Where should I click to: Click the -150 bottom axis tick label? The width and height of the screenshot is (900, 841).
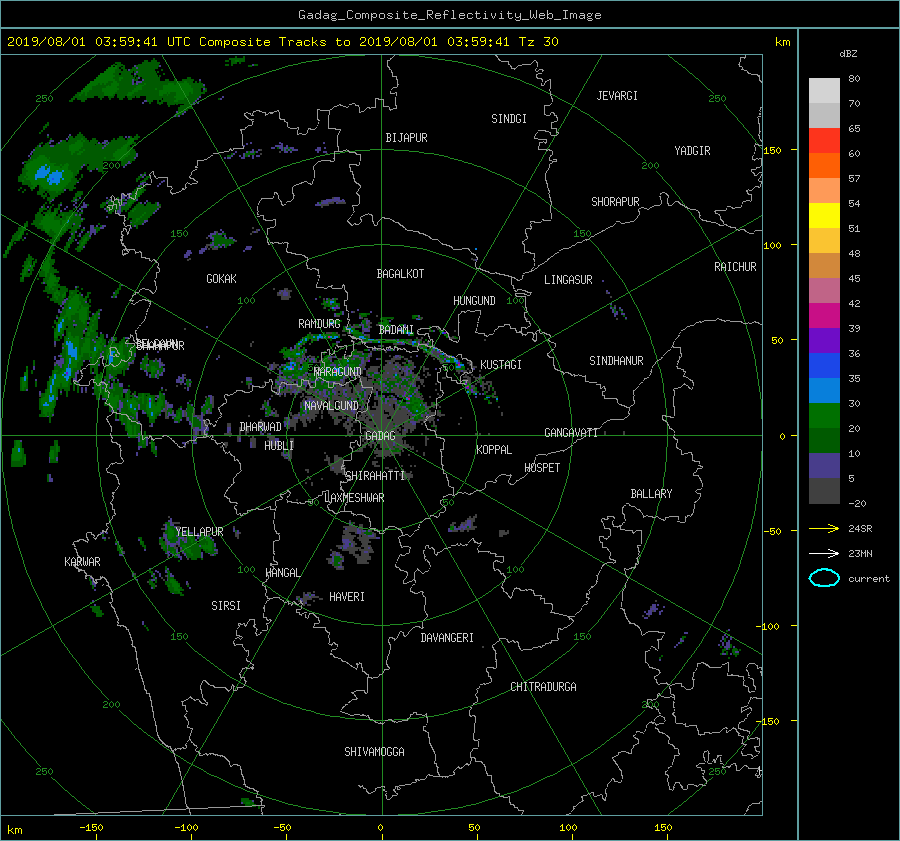coord(91,828)
